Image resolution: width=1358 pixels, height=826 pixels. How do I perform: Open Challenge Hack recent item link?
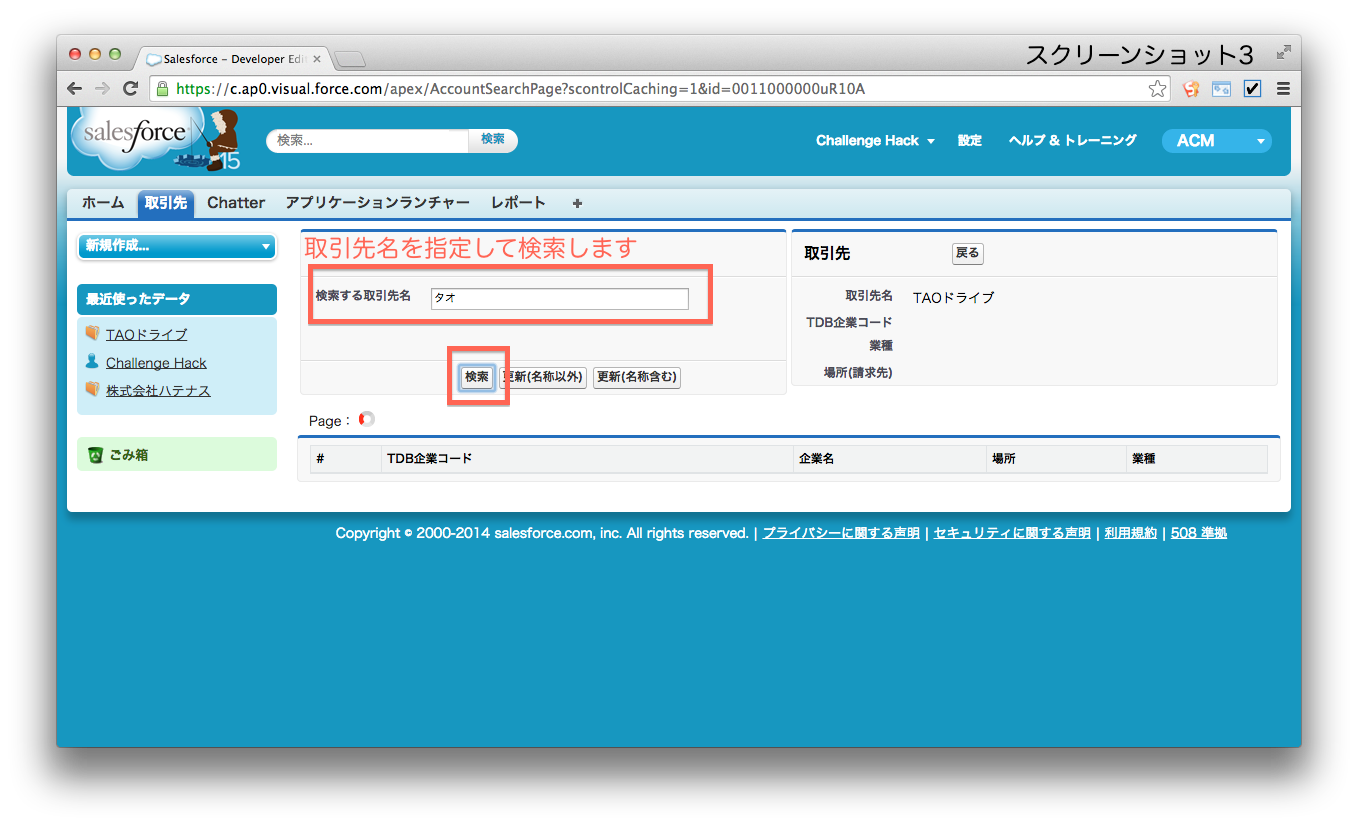[x=156, y=362]
